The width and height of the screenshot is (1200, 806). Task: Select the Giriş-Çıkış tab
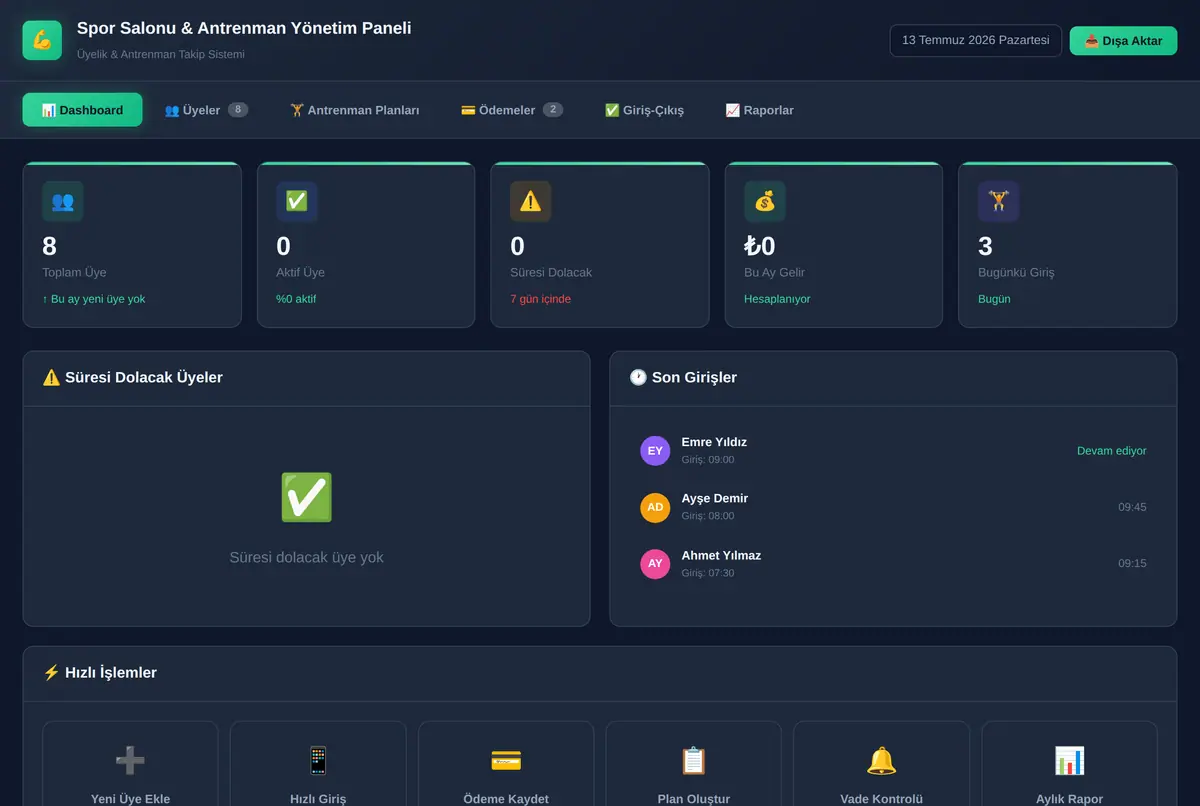(644, 110)
